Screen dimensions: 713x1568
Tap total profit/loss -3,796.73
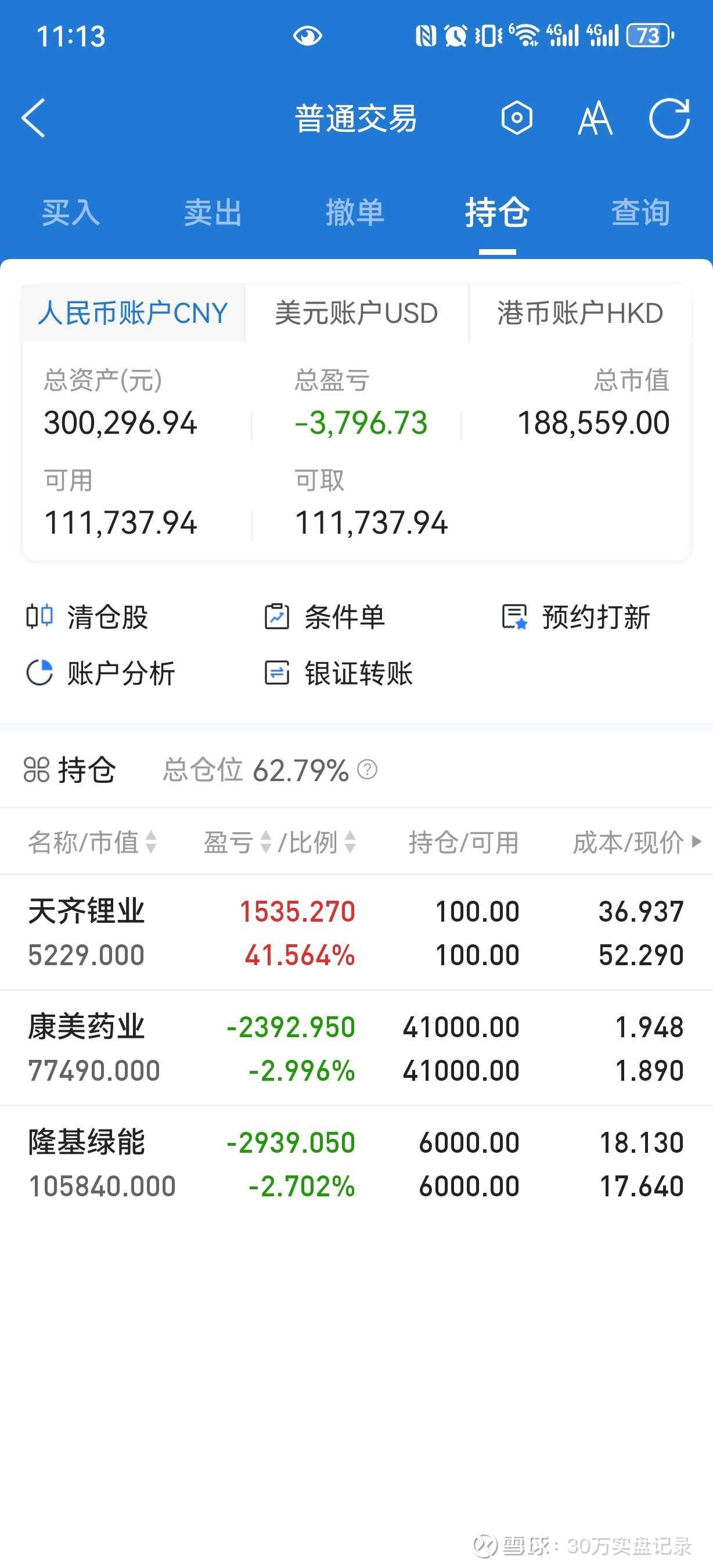tap(361, 423)
